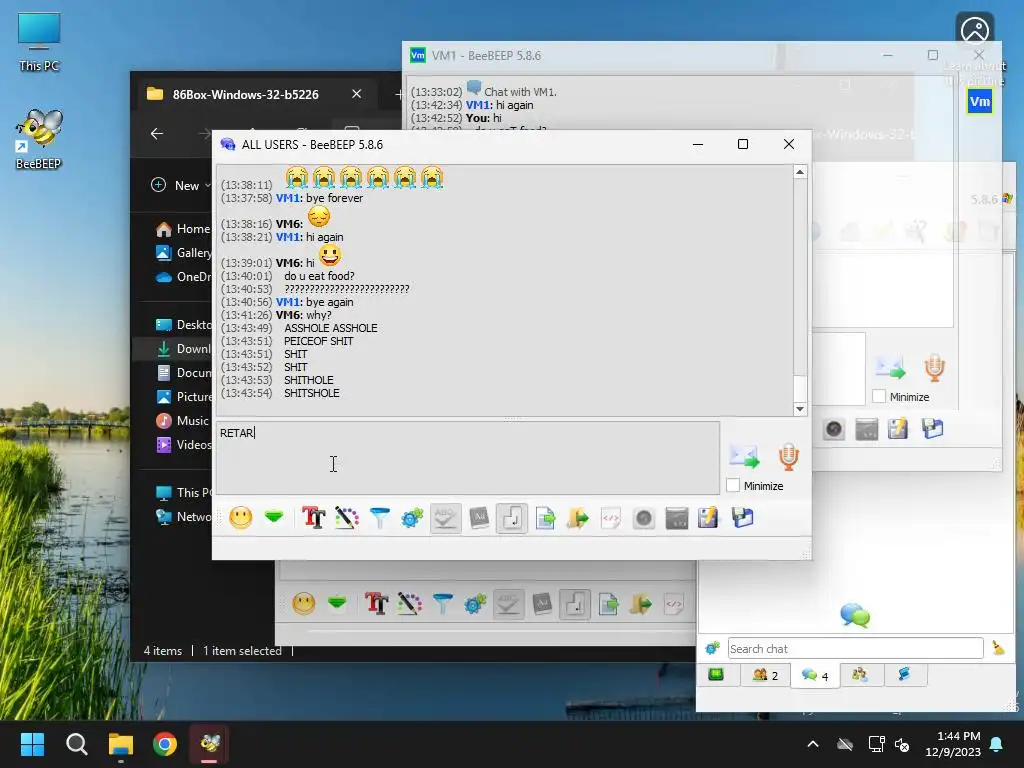Click chat bubbles icon in BeeBEEP main window
The height and width of the screenshot is (768, 1024).
[x=855, y=615]
